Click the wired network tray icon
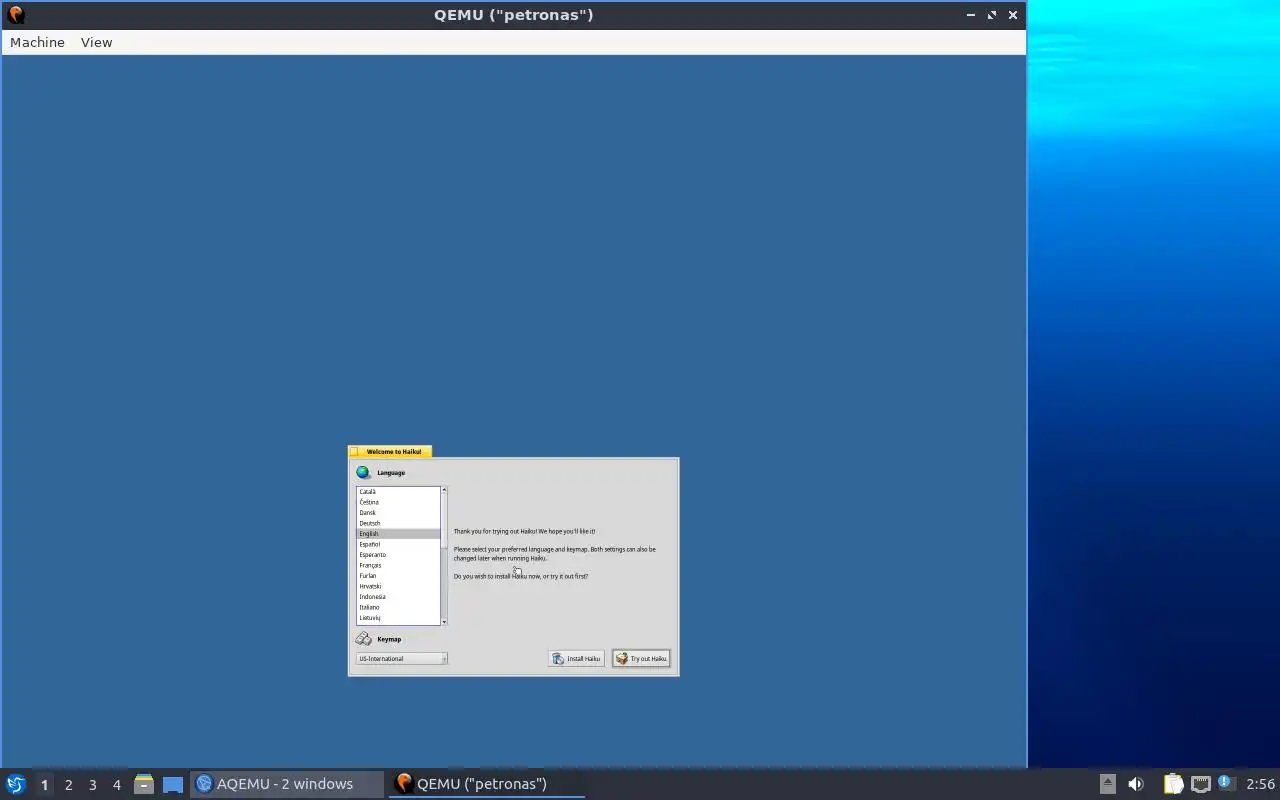The width and height of the screenshot is (1280, 800). coord(1201,784)
